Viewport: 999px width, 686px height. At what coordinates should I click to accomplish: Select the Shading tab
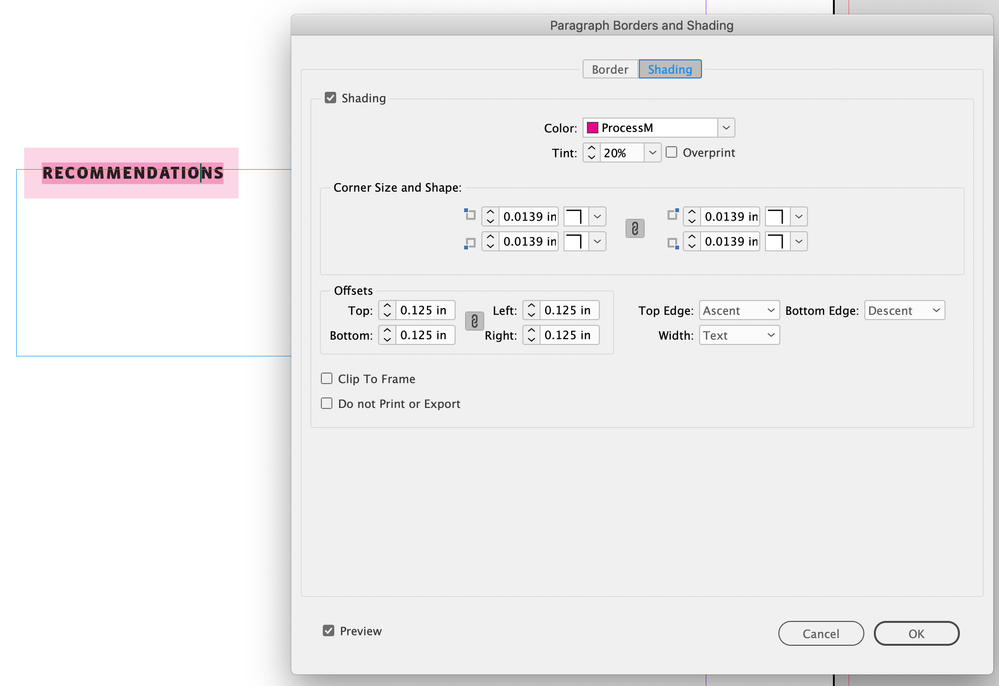tap(670, 69)
